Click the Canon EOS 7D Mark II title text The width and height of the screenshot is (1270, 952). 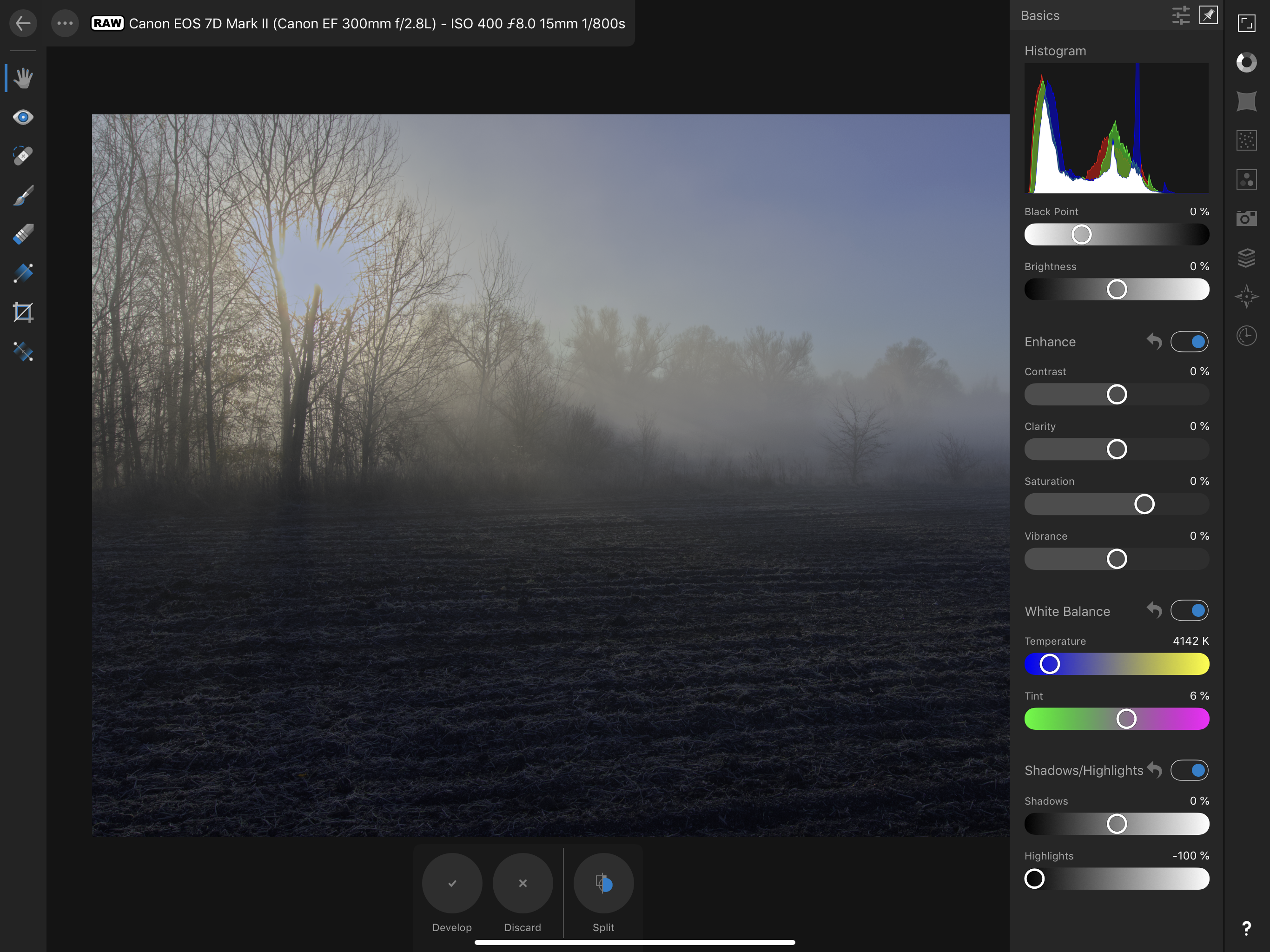(x=377, y=24)
